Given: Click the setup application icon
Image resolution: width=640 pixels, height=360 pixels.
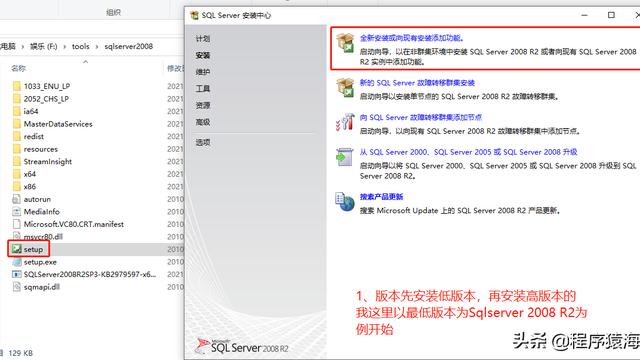Looking at the screenshot, I should 16,249.
